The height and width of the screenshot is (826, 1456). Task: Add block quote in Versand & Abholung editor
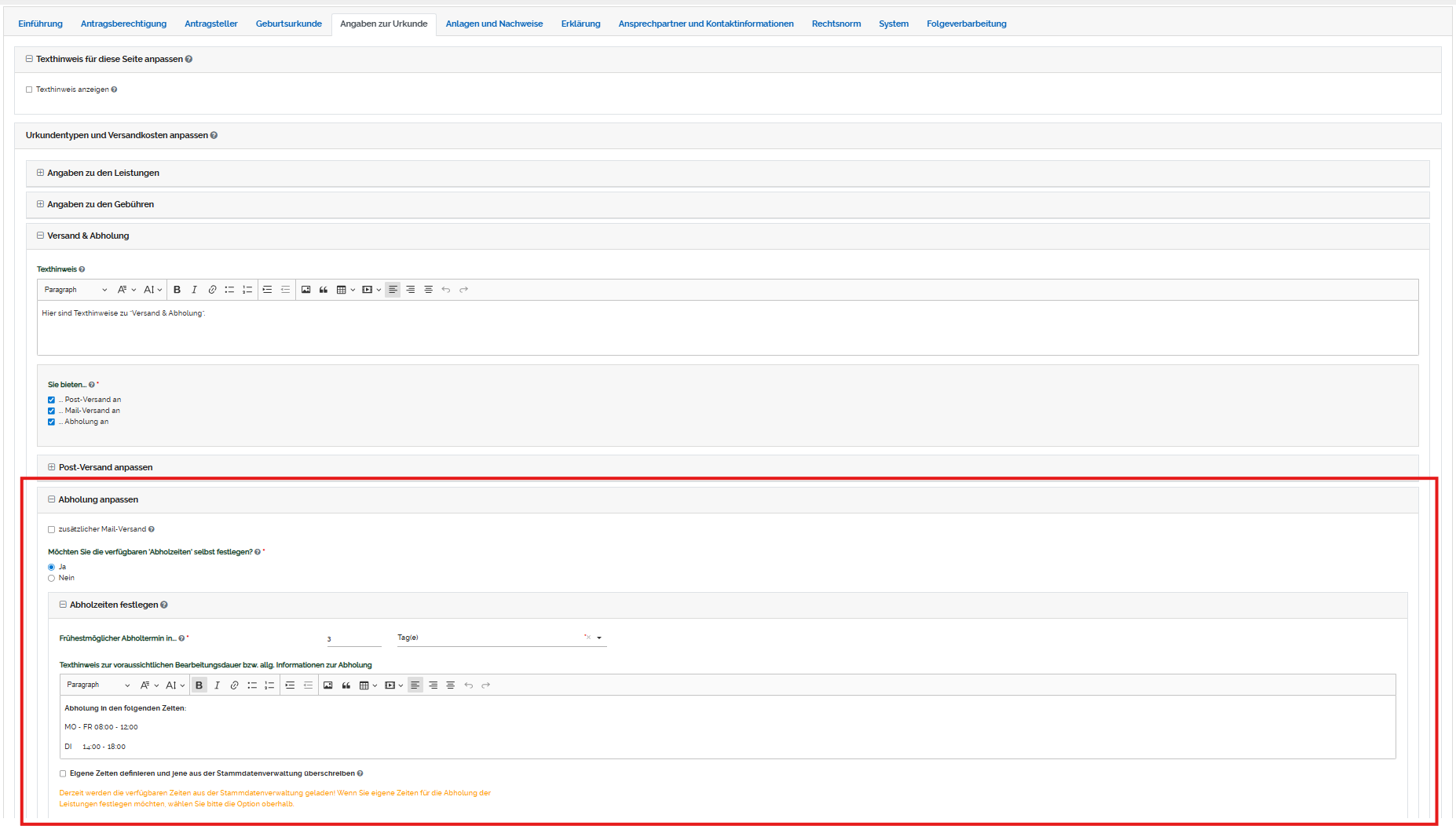coord(324,290)
